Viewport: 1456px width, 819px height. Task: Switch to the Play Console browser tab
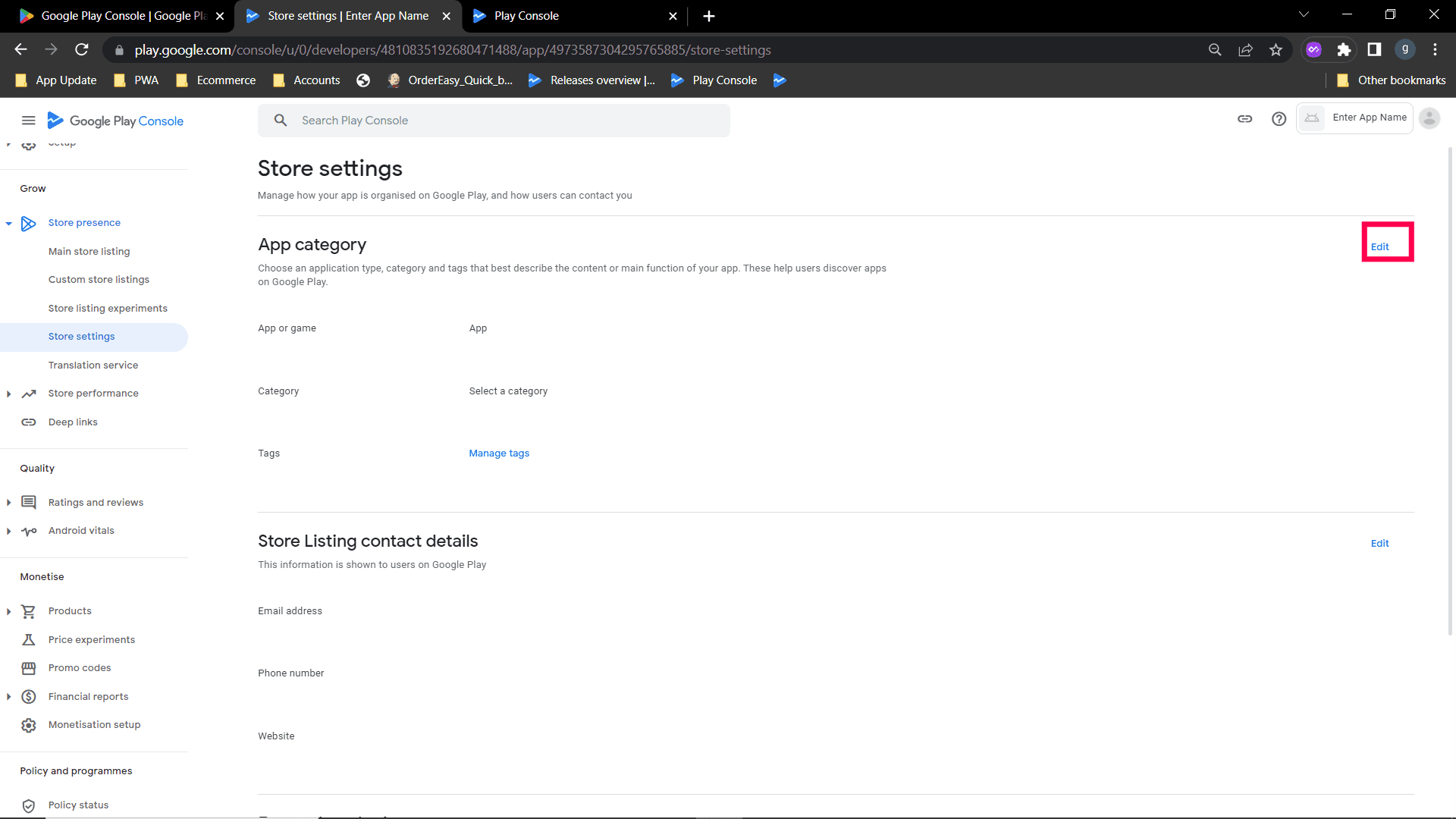[526, 16]
